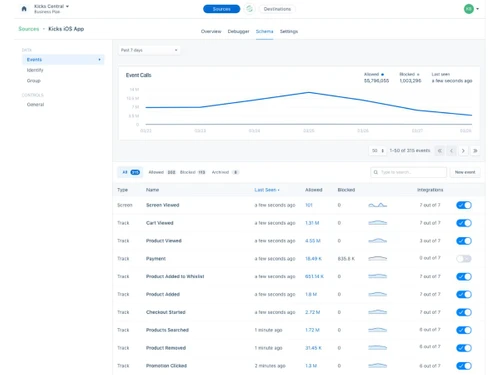Go to the previous events page
This screenshot has width=500, height=375.
451,151
